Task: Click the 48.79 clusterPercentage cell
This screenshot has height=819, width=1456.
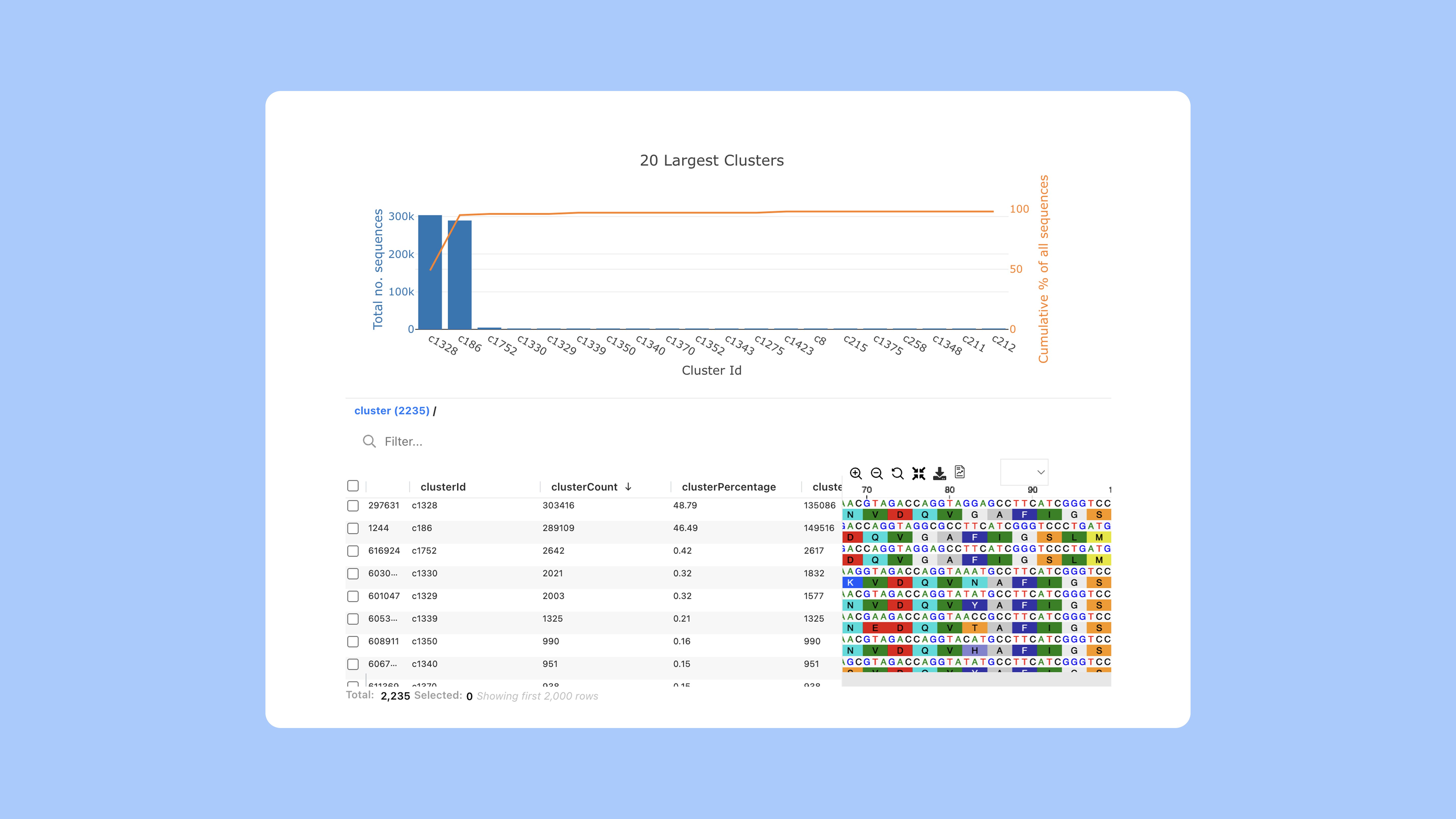Action: pyautogui.click(x=685, y=505)
